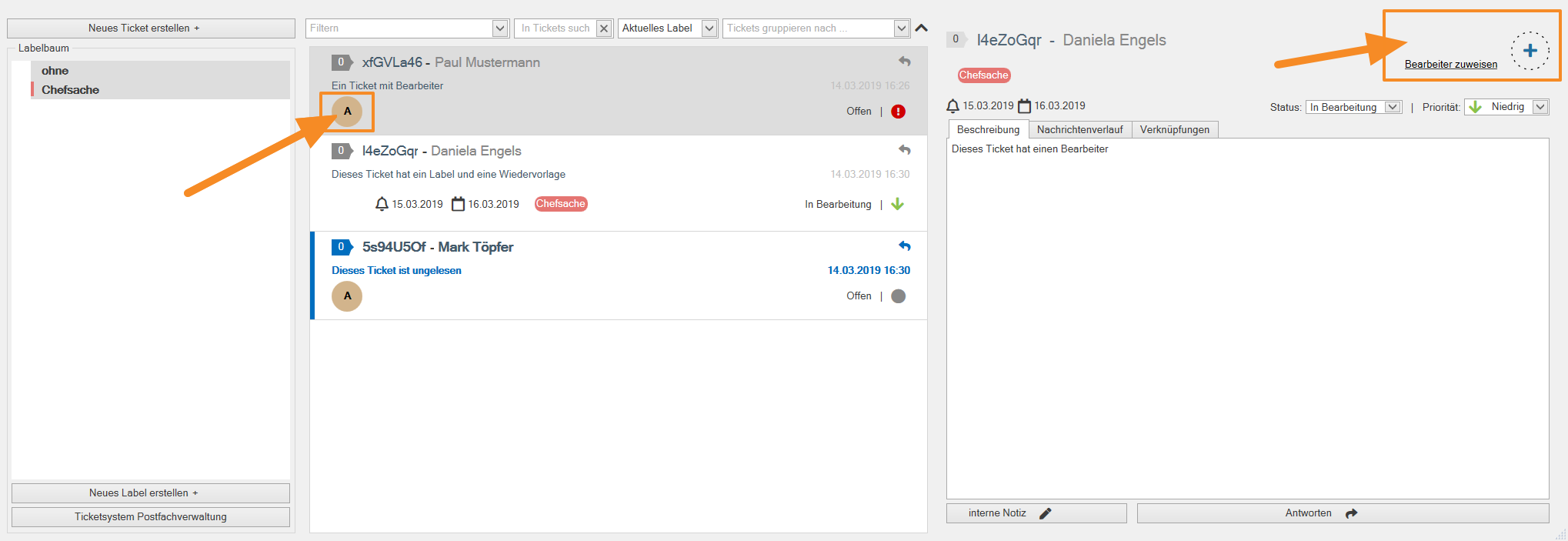Click the calendar icon in ticket l4eZoGqr row
This screenshot has height=541, width=1568.
click(458, 204)
